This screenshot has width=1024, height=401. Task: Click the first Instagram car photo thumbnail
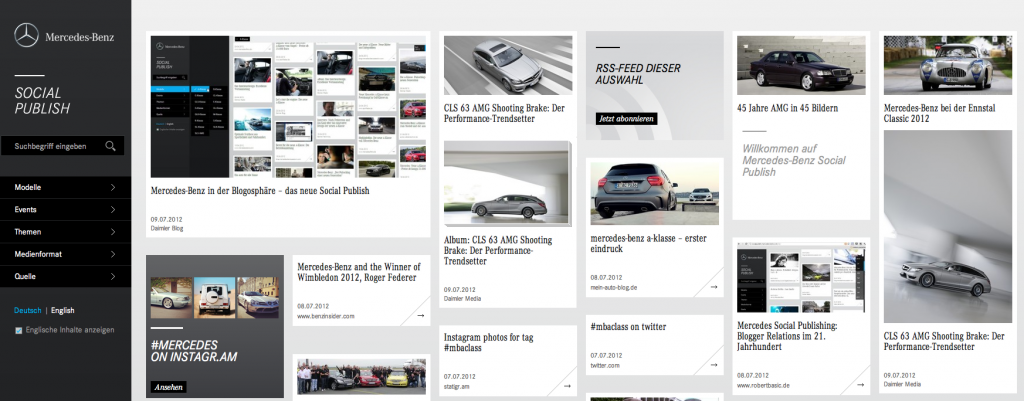click(x=172, y=297)
